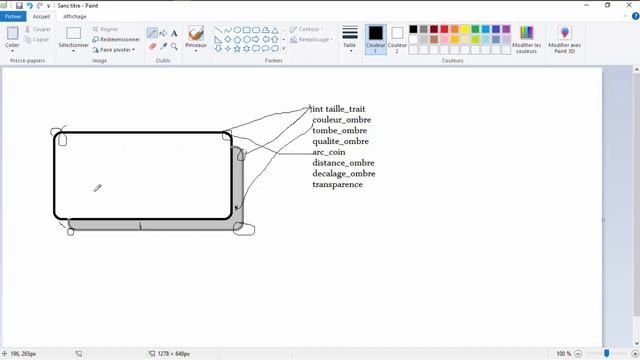Choose the straight line shape
The width and height of the screenshot is (640, 360).
(218, 30)
